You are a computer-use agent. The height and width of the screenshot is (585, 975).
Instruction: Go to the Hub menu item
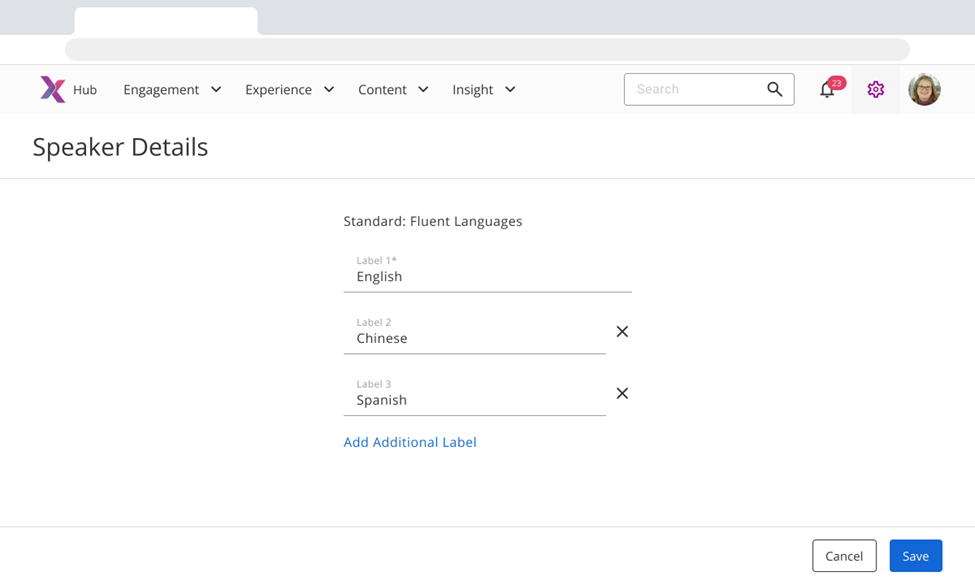tap(85, 90)
